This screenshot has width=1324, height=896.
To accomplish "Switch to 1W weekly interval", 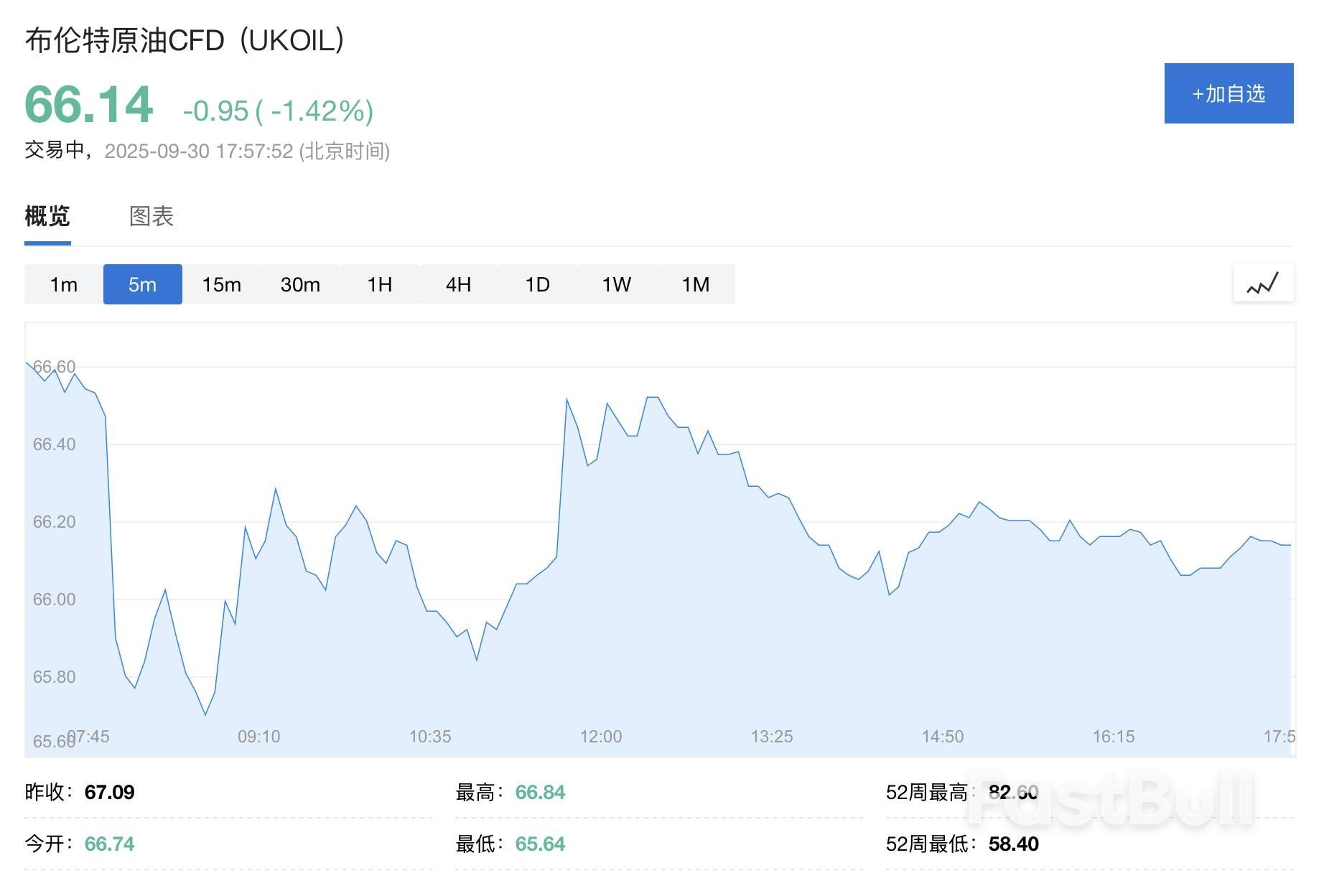I will coord(616,284).
